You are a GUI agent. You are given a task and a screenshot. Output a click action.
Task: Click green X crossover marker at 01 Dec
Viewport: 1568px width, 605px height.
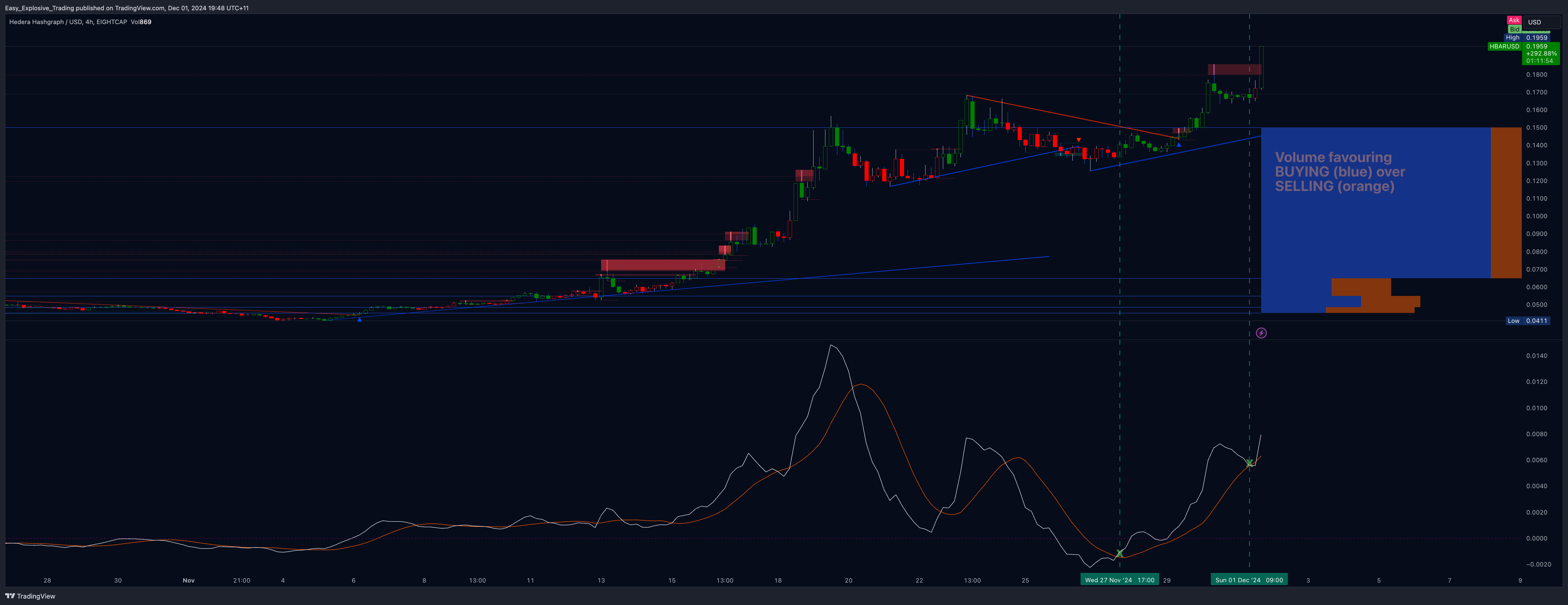(1249, 463)
